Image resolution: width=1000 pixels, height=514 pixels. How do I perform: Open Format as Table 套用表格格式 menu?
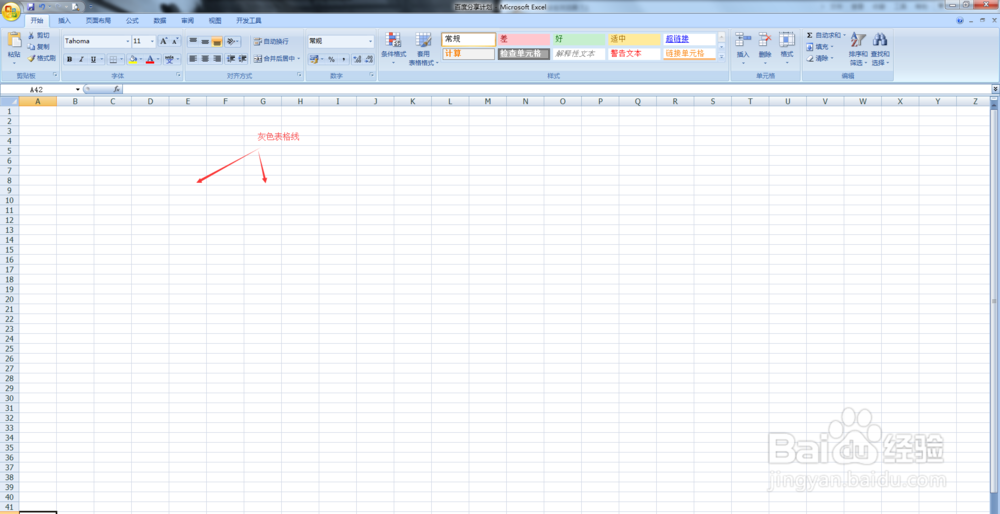point(423,48)
